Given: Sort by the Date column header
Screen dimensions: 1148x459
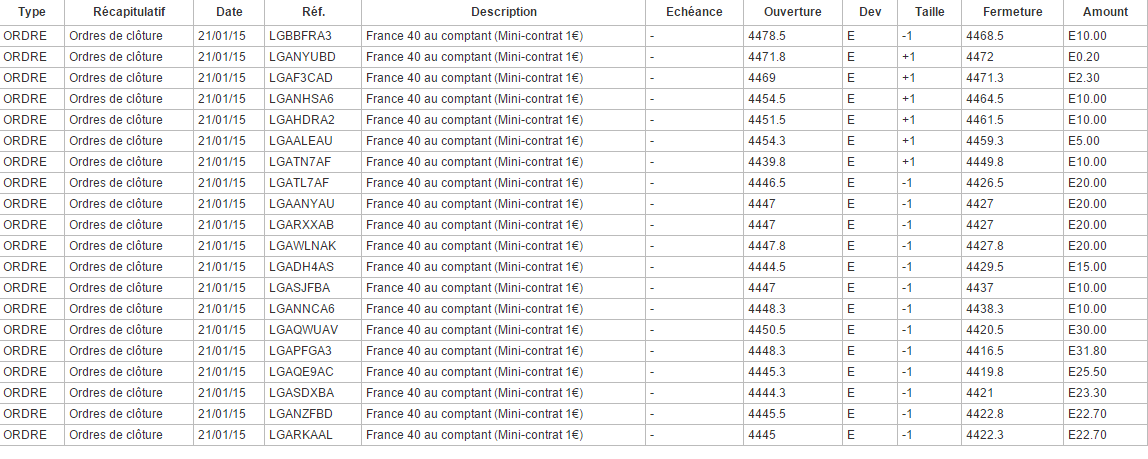Looking at the screenshot, I should (x=229, y=12).
